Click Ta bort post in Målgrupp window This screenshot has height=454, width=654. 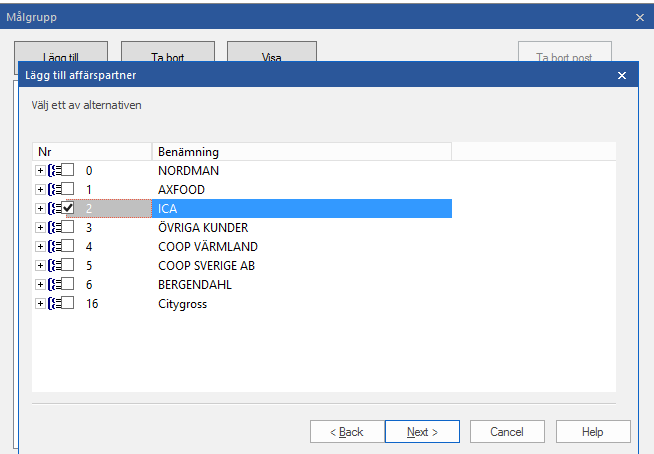pyautogui.click(x=565, y=52)
